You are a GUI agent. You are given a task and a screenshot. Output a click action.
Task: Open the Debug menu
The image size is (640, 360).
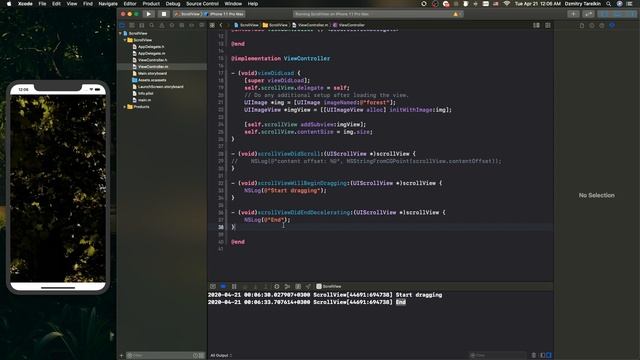pos(173,4)
